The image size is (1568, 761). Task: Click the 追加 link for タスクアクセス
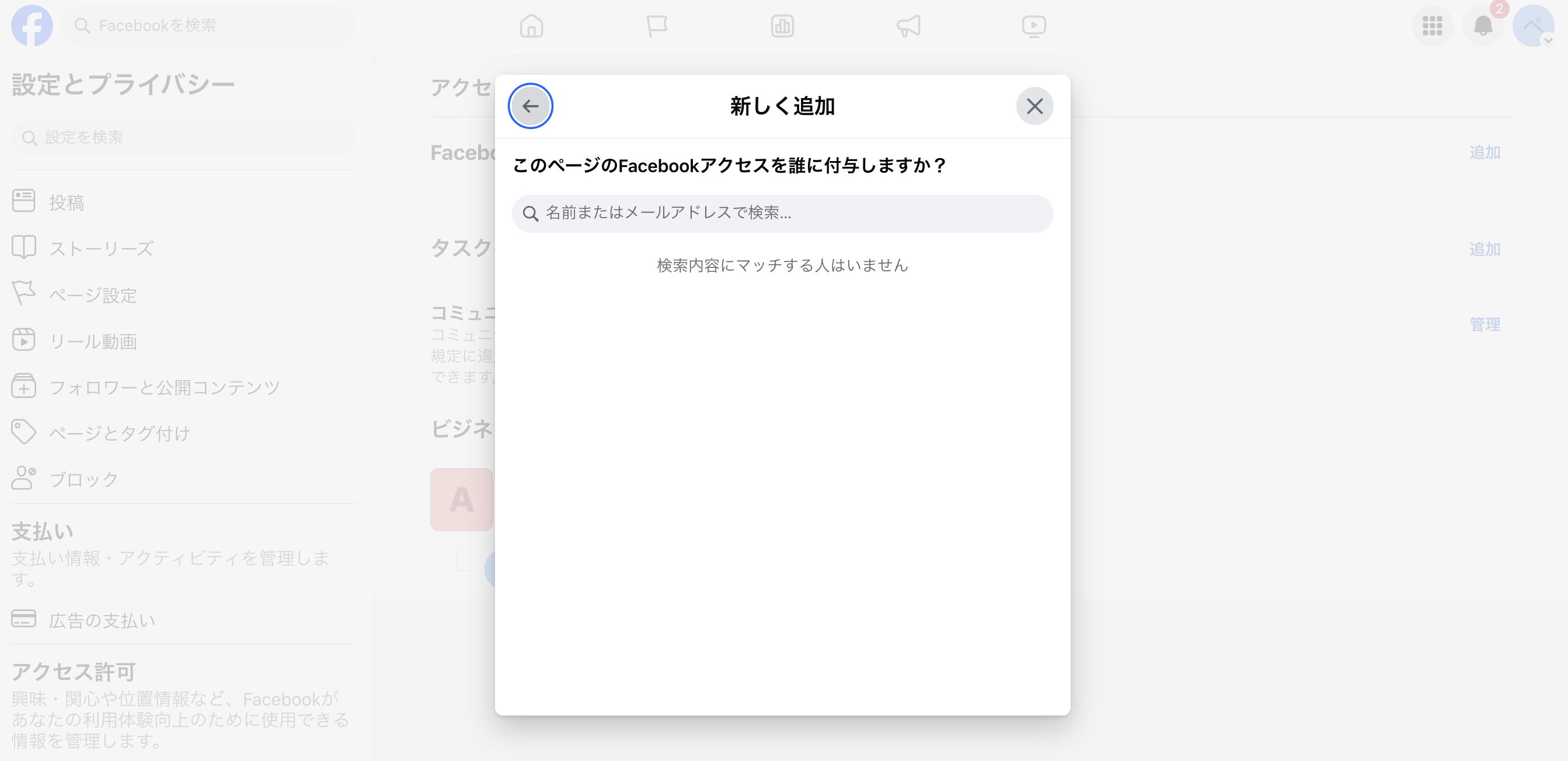[1485, 249]
